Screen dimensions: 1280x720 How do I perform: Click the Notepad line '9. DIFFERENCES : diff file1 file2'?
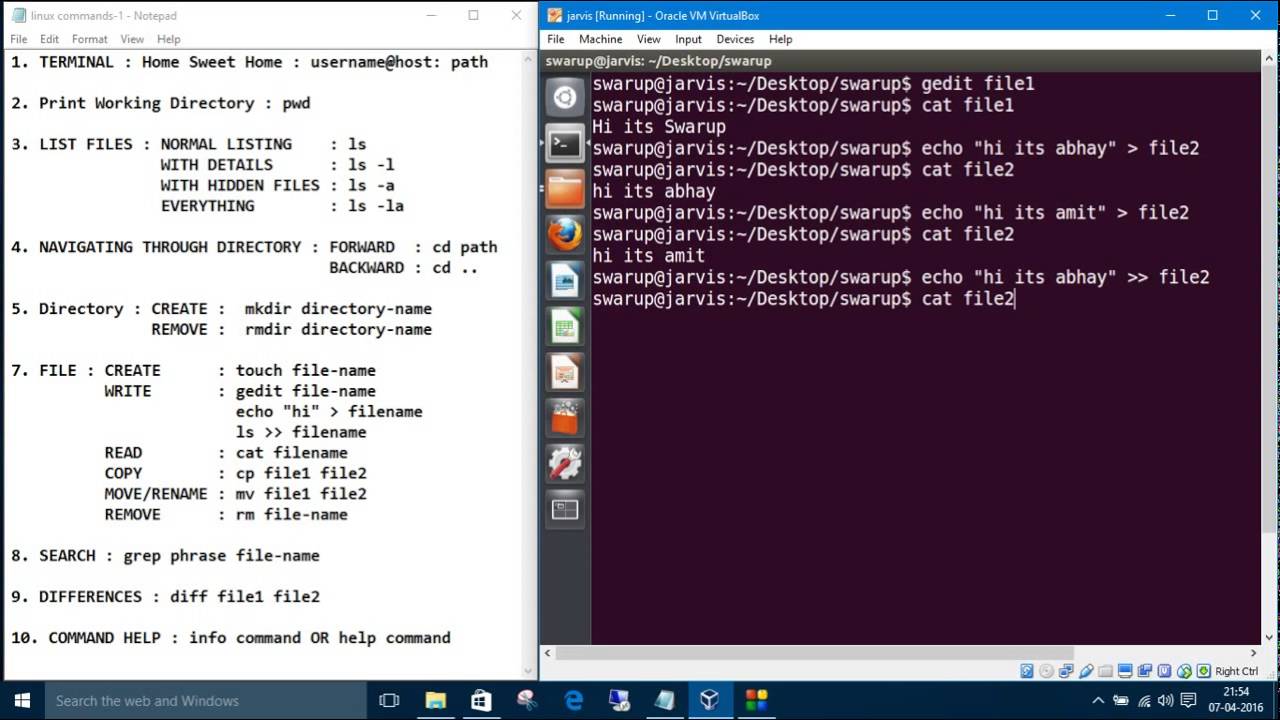coord(165,596)
